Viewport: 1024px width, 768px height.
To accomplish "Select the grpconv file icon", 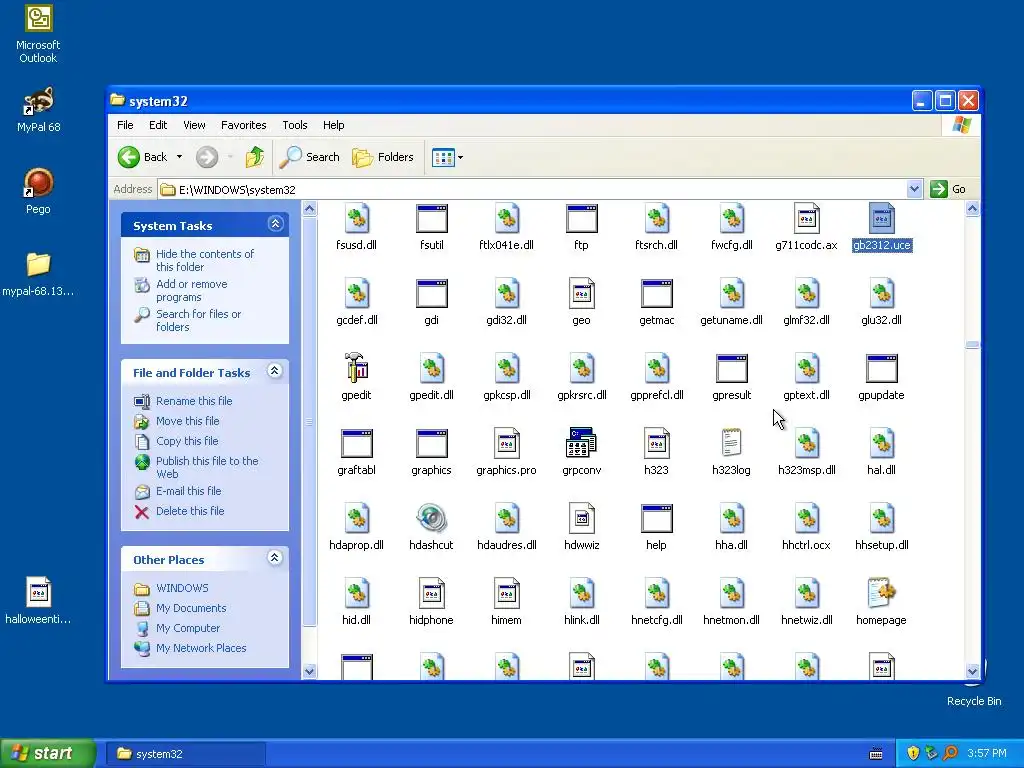I will [581, 443].
